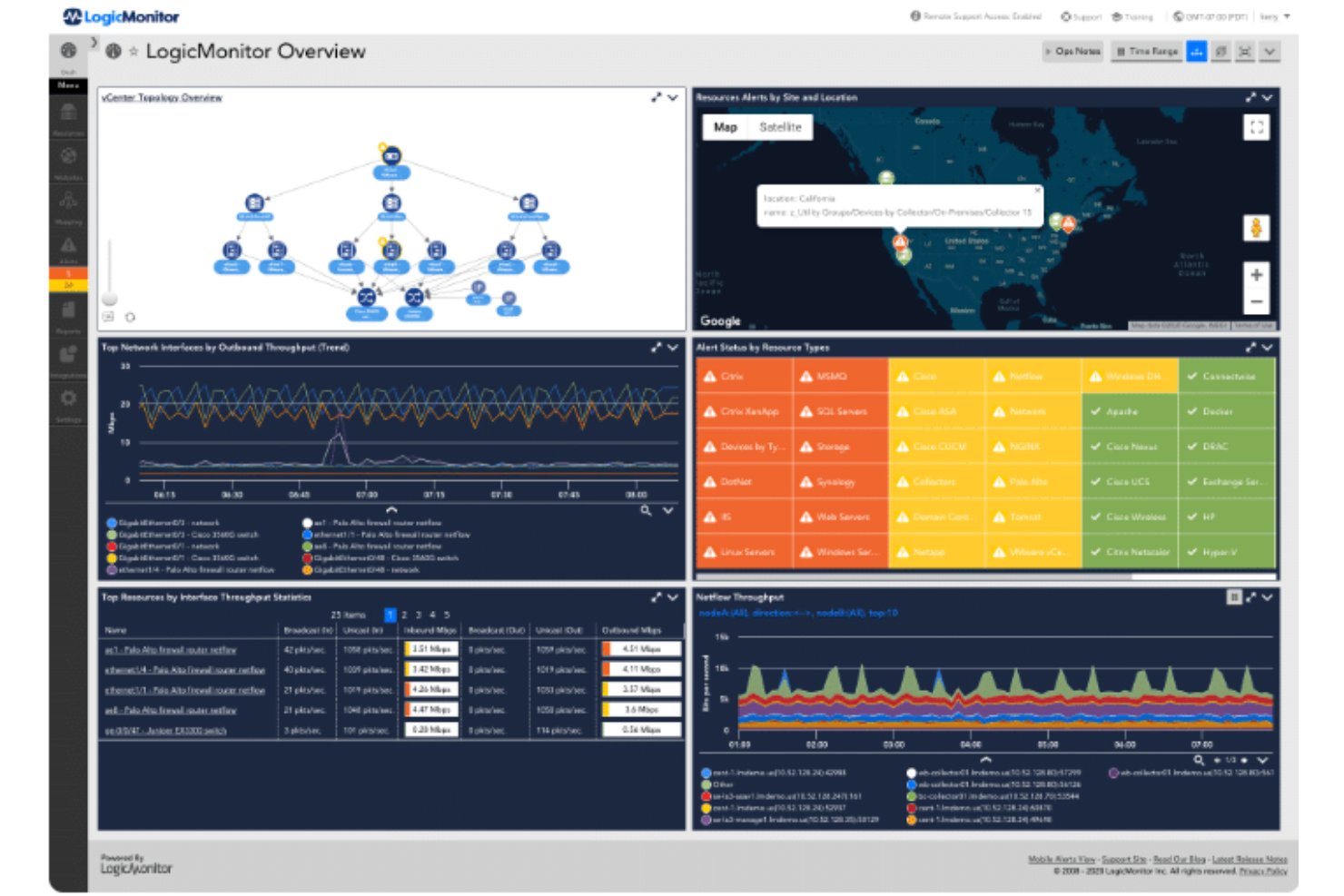Close the California location popup
This screenshot has width=1344, height=896.
tap(1037, 191)
